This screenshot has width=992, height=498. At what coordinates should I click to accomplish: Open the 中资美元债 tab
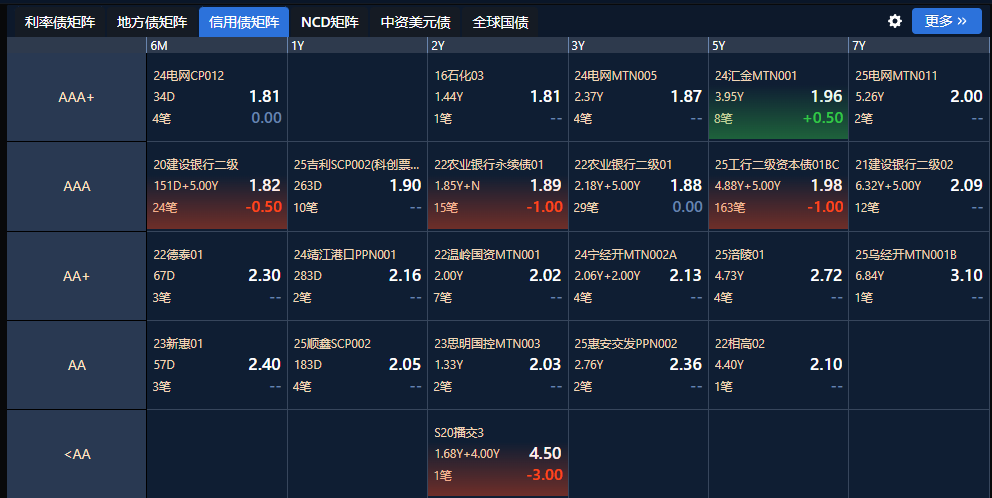415,22
